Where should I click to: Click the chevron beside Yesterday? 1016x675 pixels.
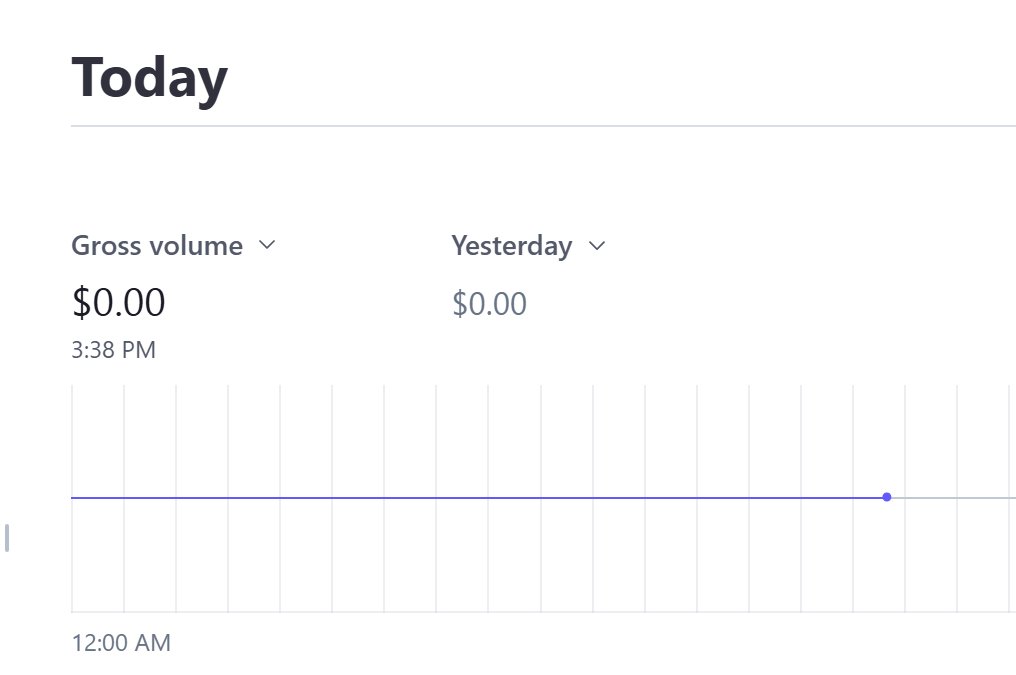[x=597, y=246]
